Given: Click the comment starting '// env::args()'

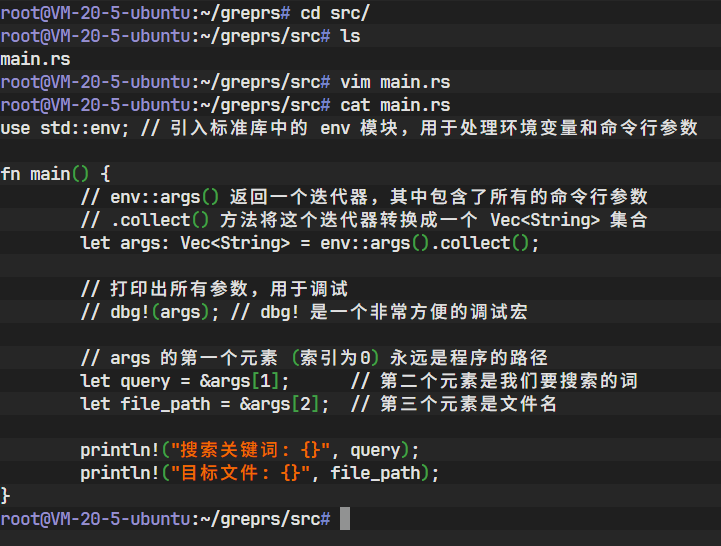Looking at the screenshot, I should point(364,197).
